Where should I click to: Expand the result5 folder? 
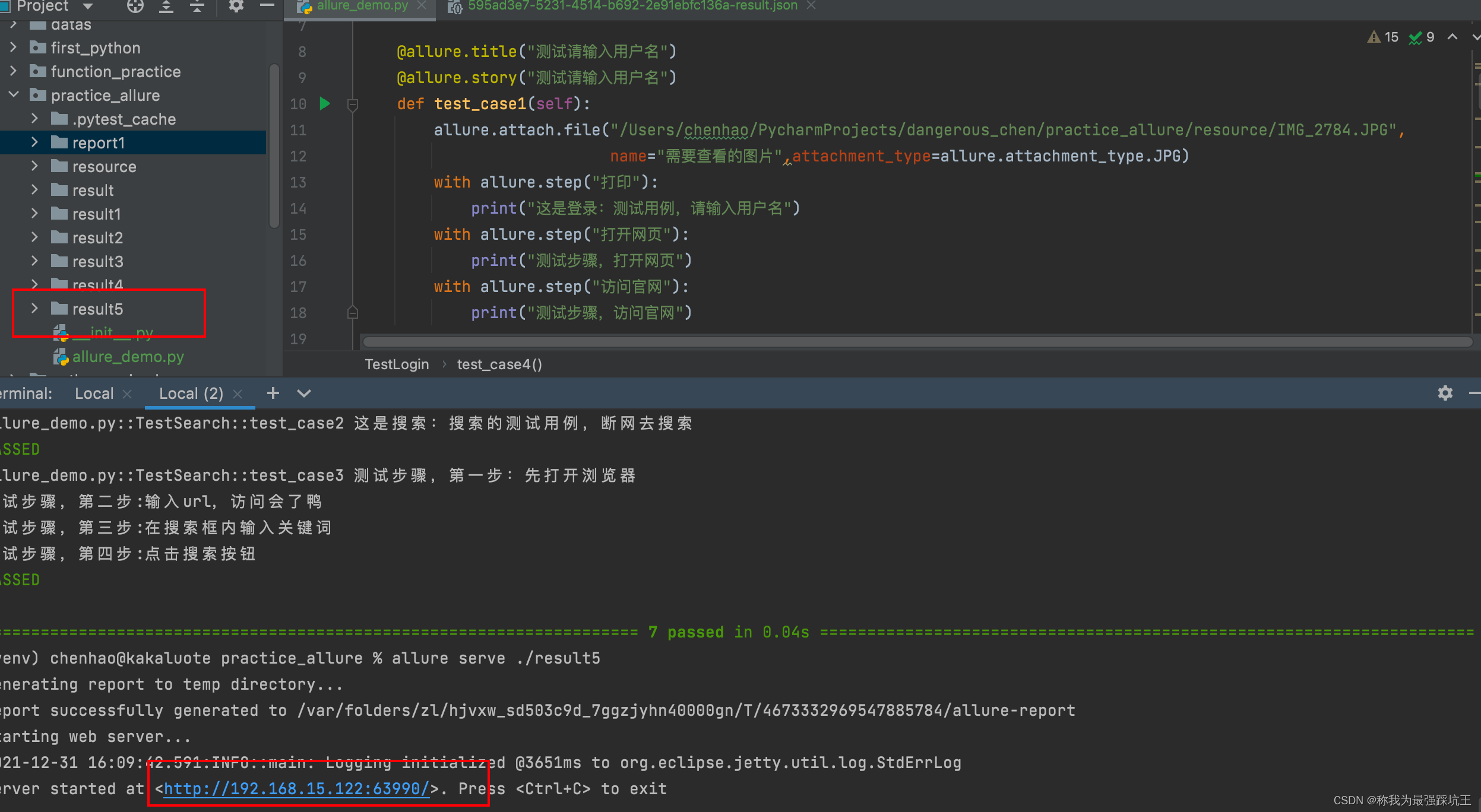pyautogui.click(x=34, y=309)
